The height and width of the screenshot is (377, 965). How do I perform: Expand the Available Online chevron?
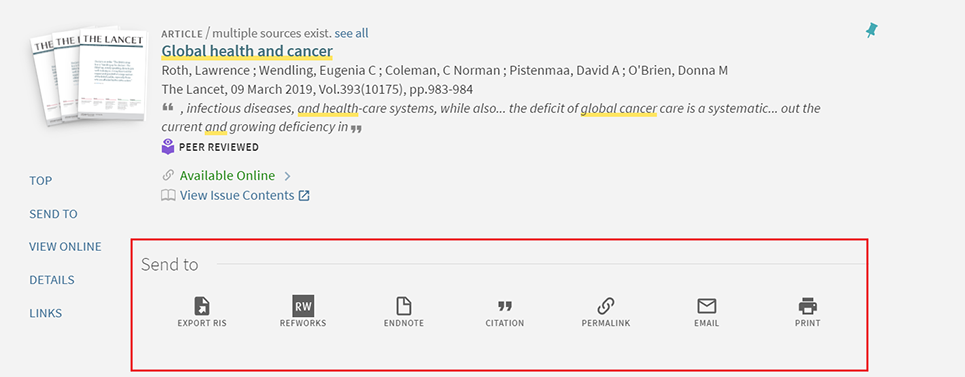(x=287, y=177)
